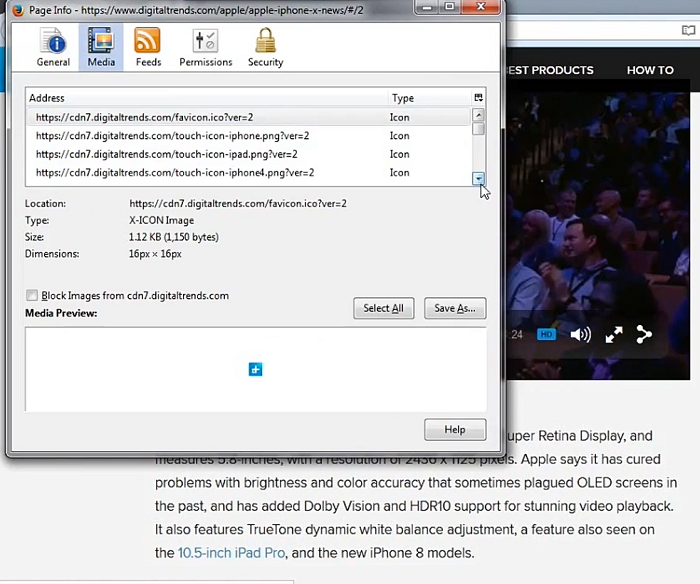Click the Location URL value text
The image size is (700, 584).
[238, 204]
